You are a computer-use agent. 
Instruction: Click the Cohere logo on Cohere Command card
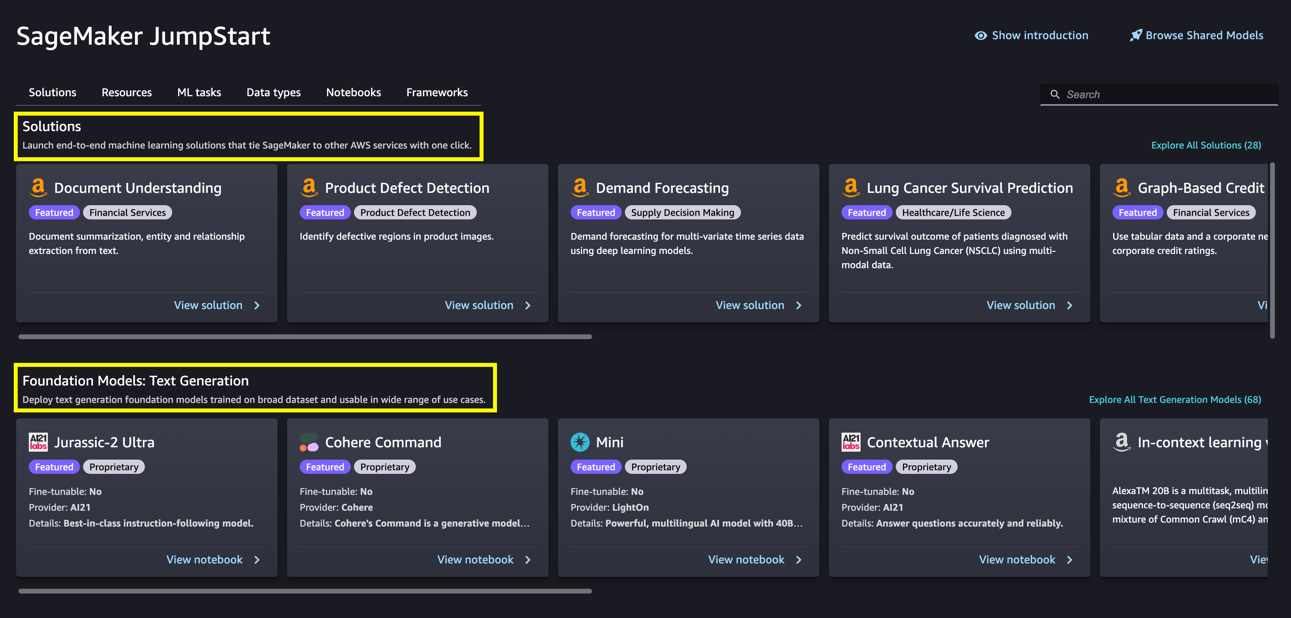[309, 442]
